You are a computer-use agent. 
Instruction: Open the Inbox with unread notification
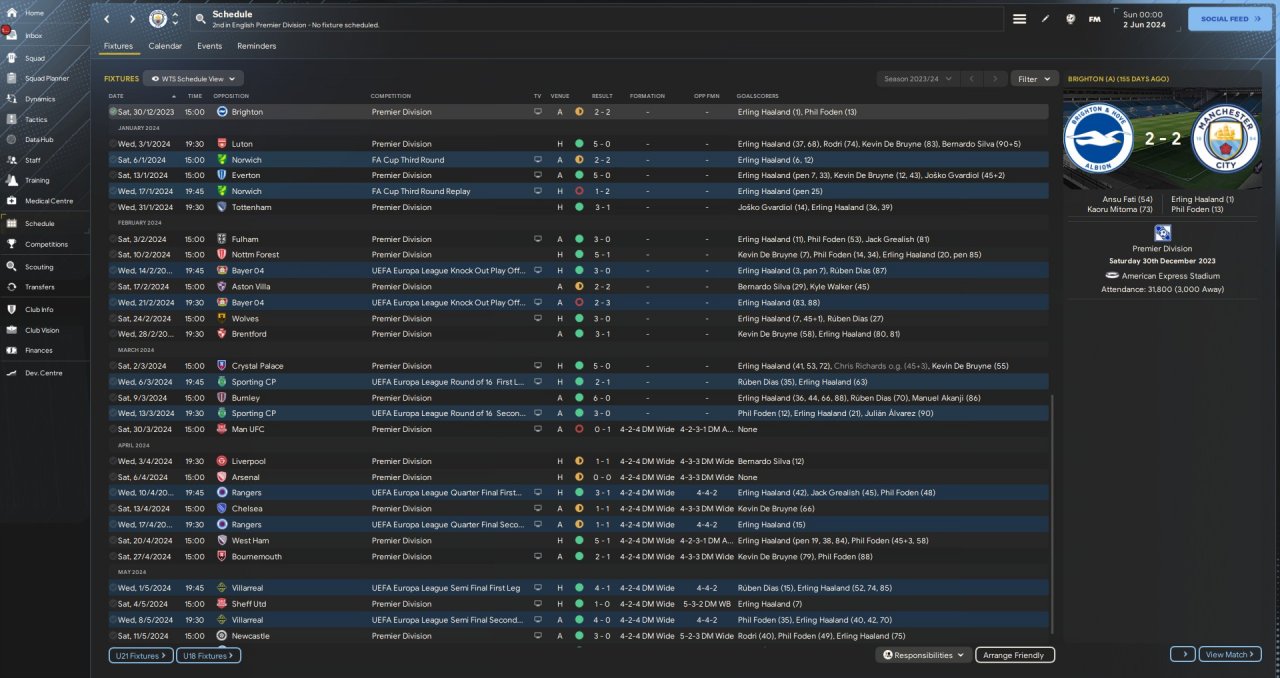click(13, 35)
